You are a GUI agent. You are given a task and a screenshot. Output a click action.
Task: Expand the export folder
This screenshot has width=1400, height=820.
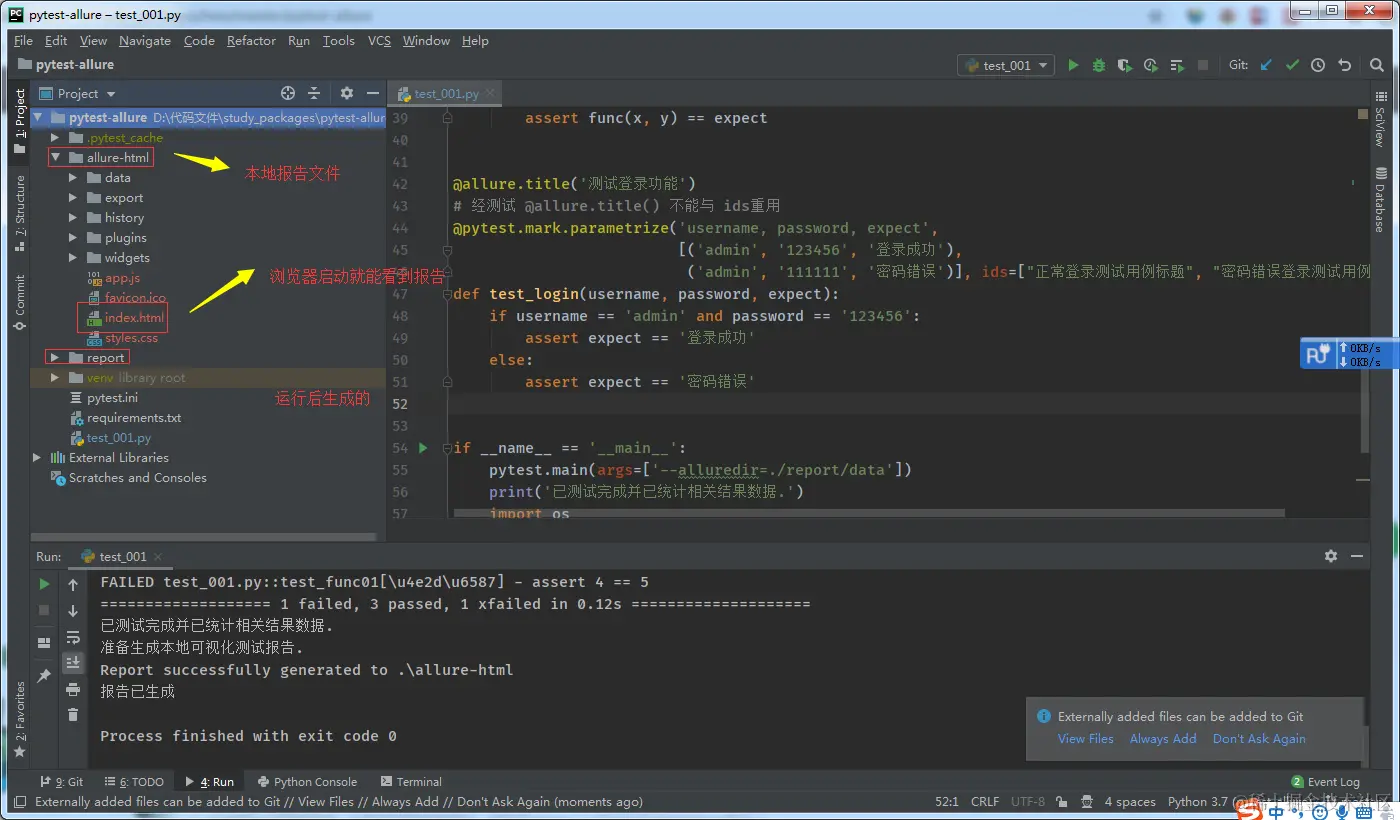[73, 197]
